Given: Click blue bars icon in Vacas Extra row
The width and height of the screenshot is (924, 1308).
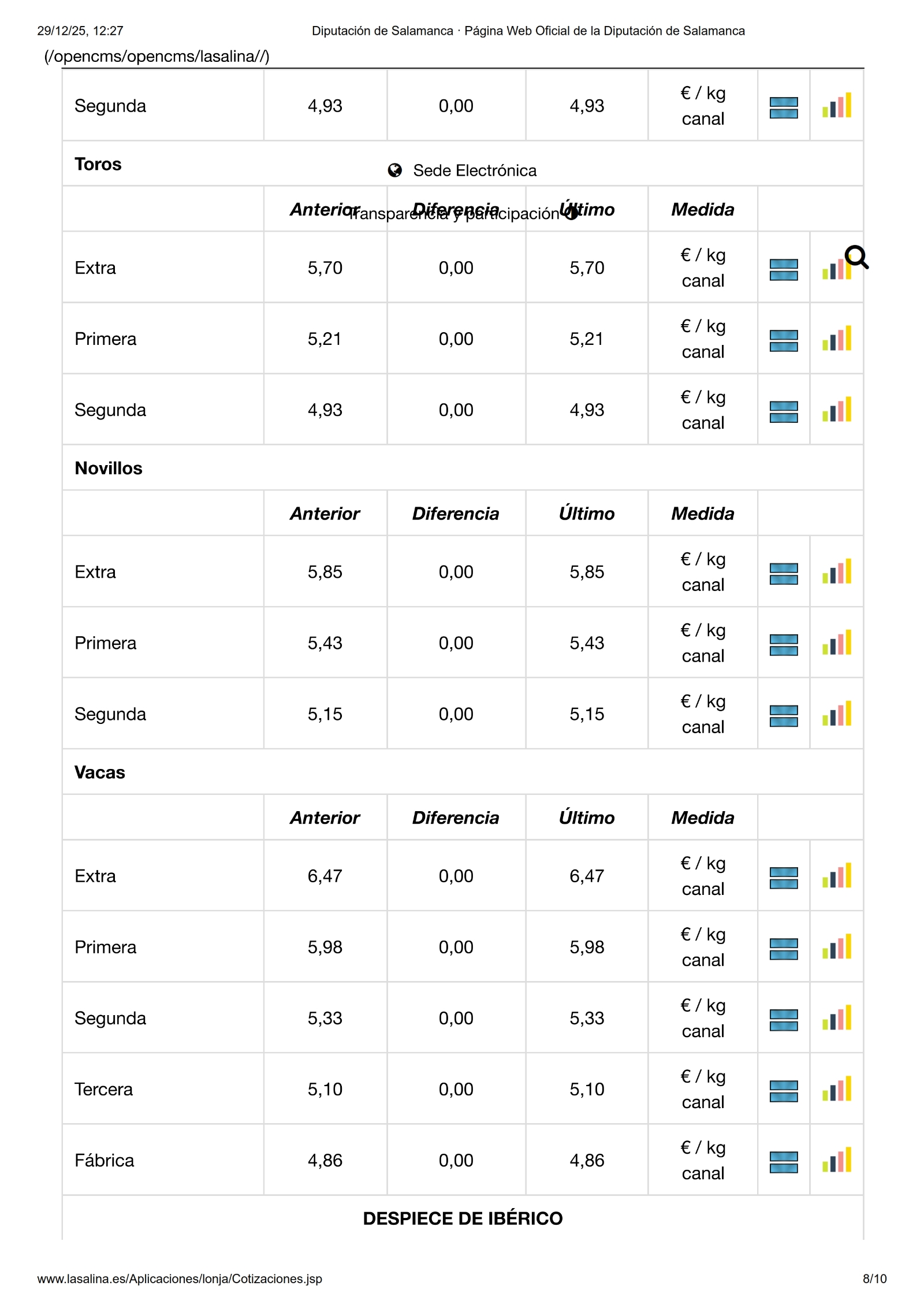Looking at the screenshot, I should (784, 878).
